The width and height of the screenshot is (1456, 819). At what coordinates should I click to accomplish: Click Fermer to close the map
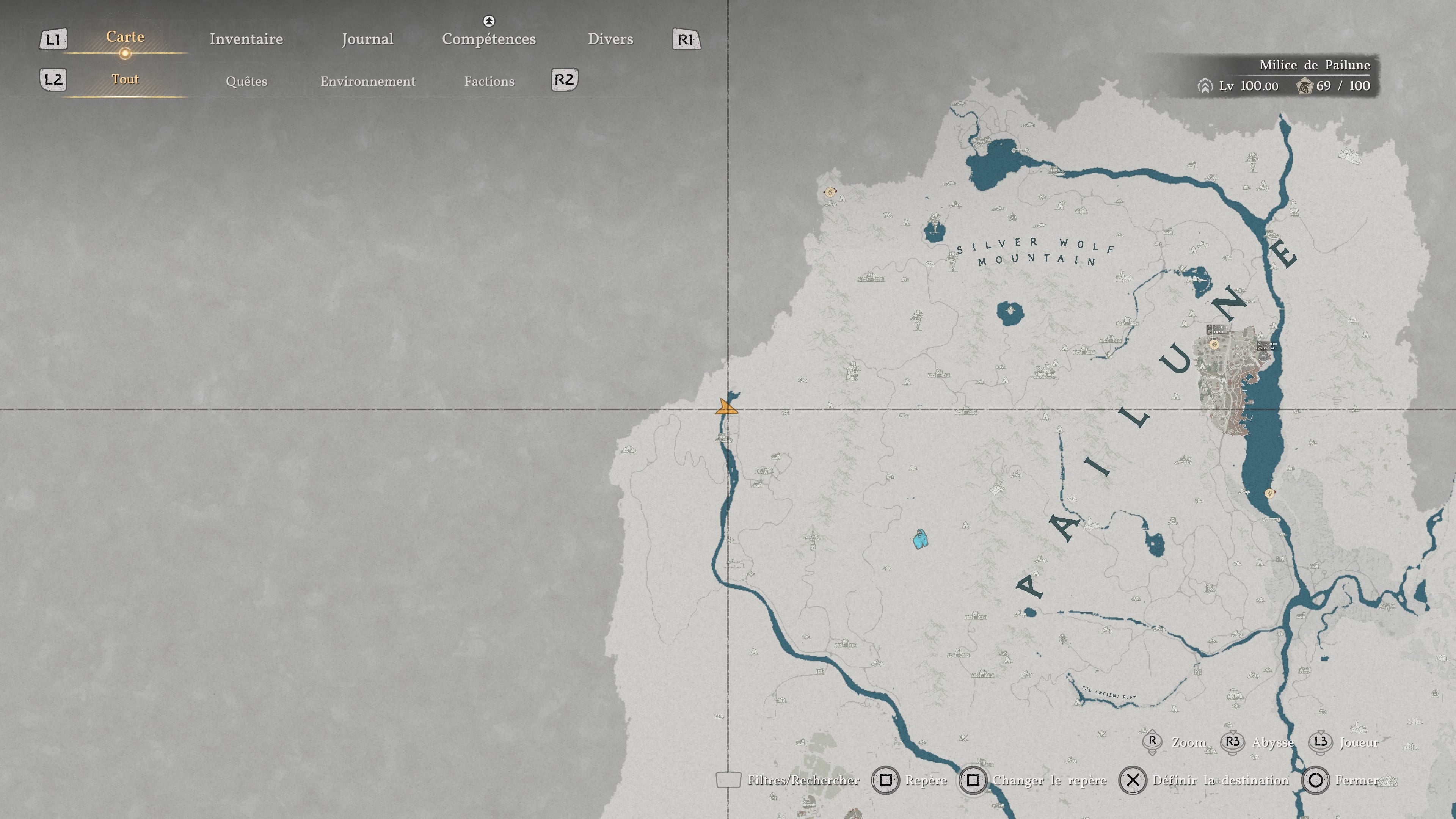1357,781
